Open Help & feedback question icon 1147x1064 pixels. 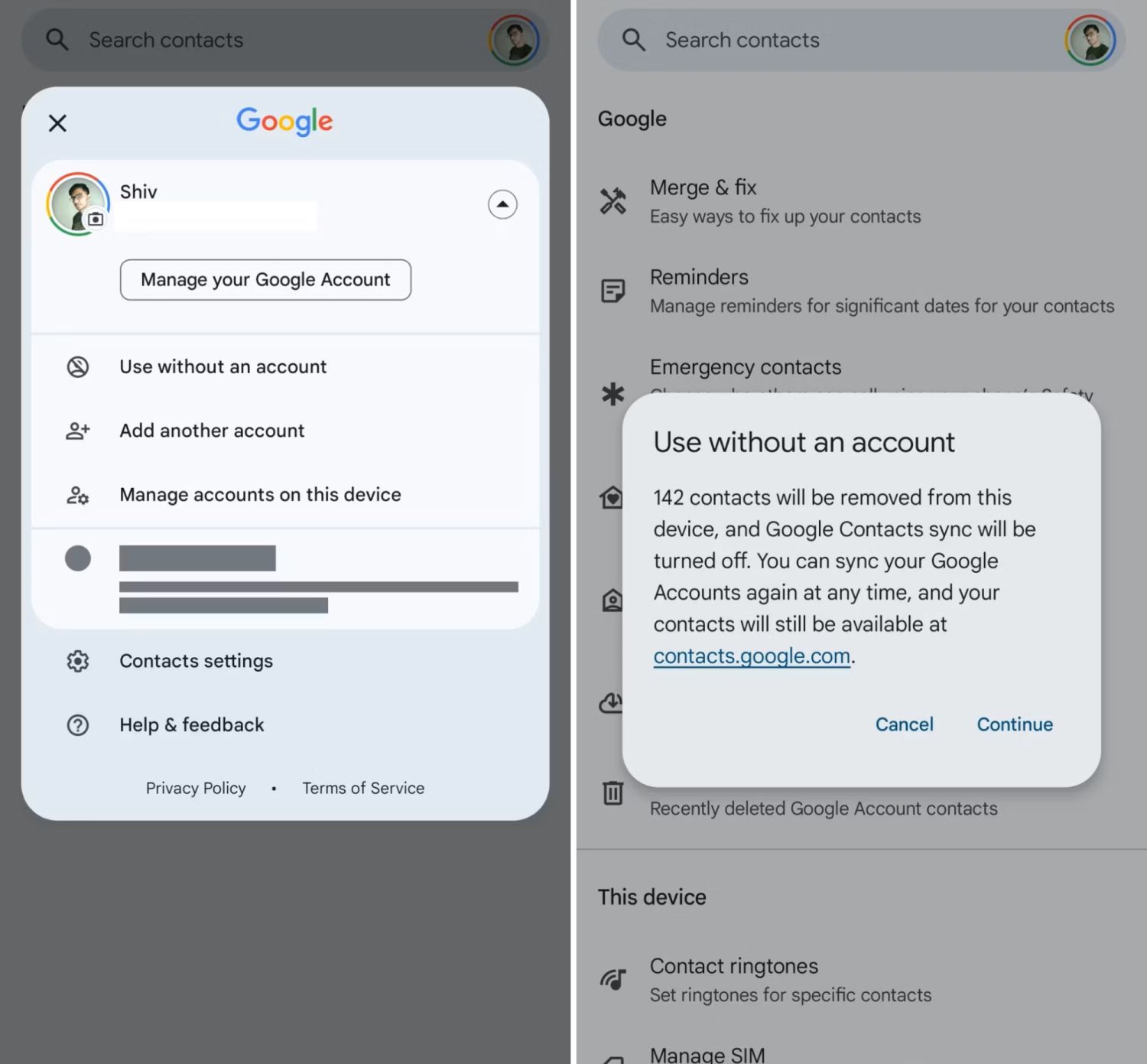[x=78, y=725]
